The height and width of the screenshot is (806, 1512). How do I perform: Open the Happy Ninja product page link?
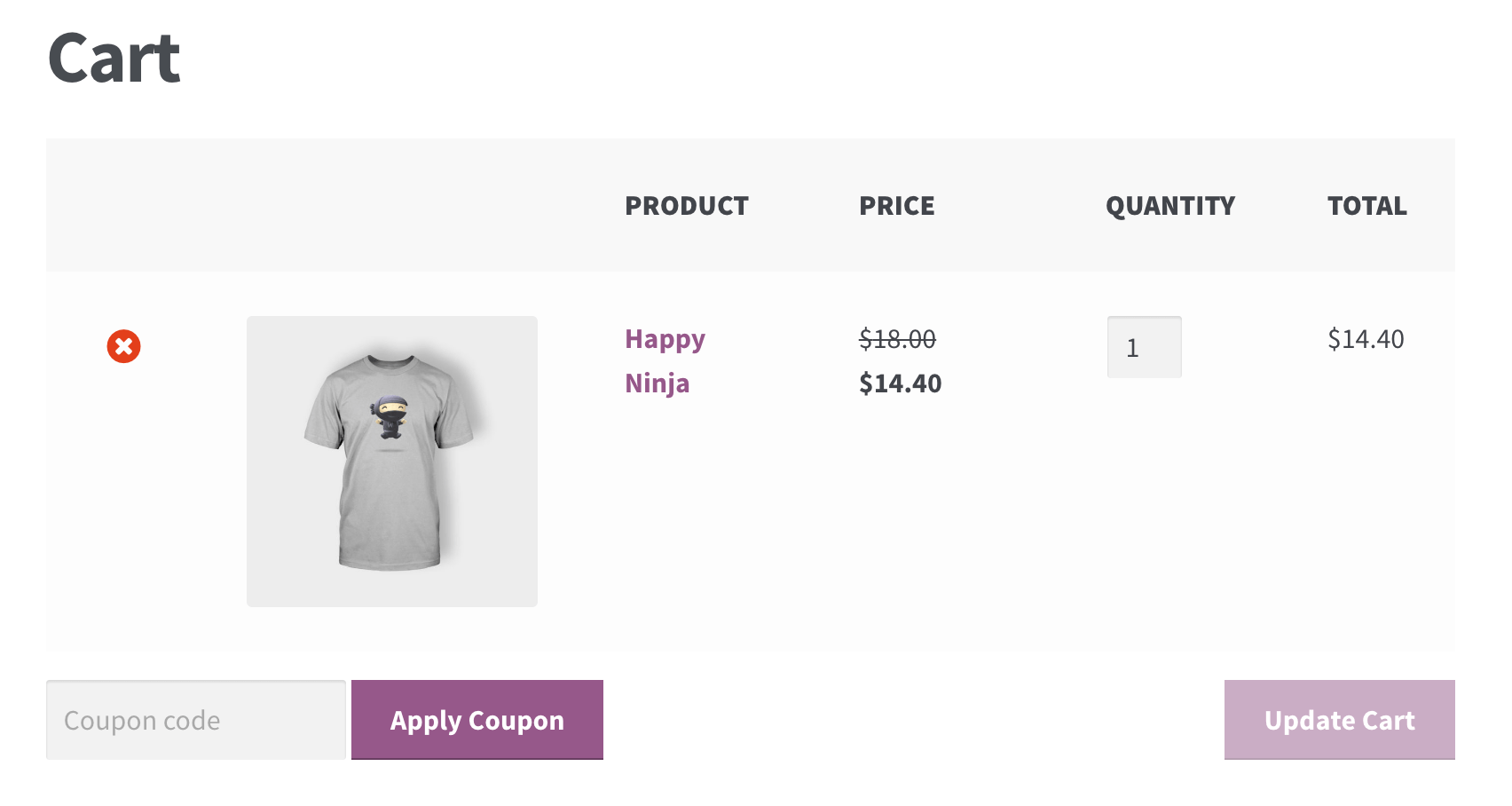click(x=665, y=360)
